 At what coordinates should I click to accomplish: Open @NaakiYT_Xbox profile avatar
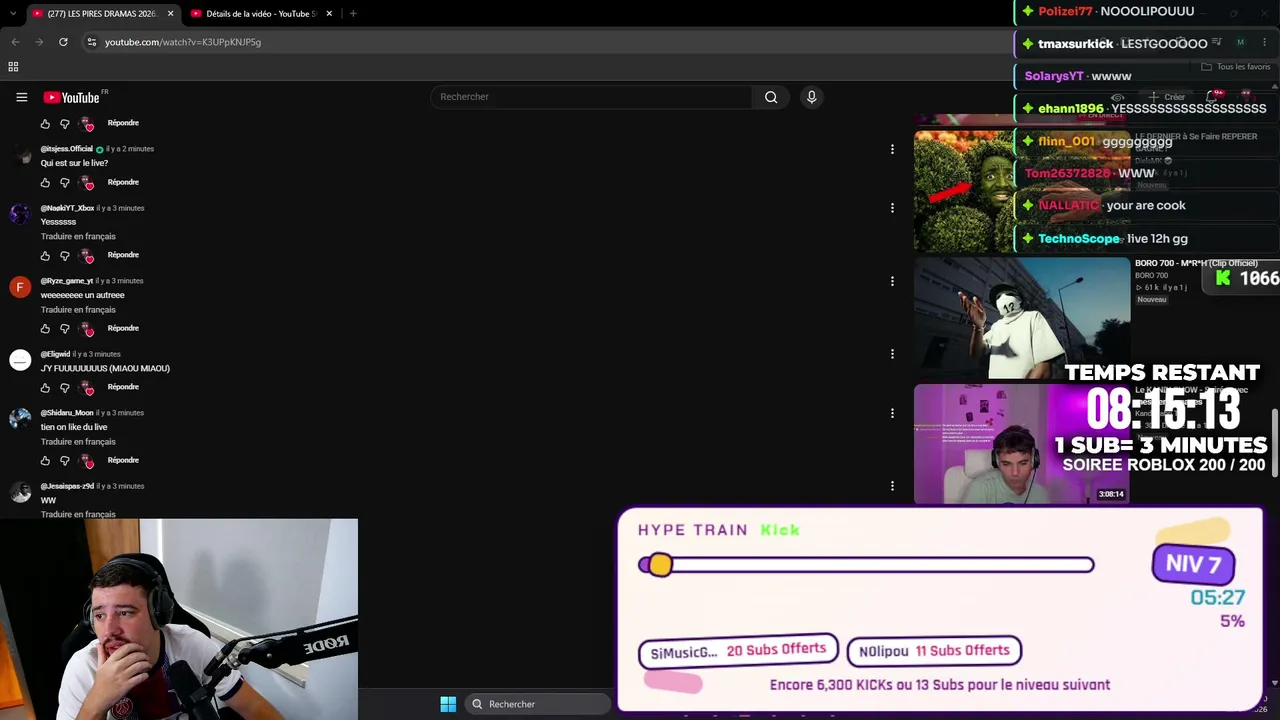[20, 214]
